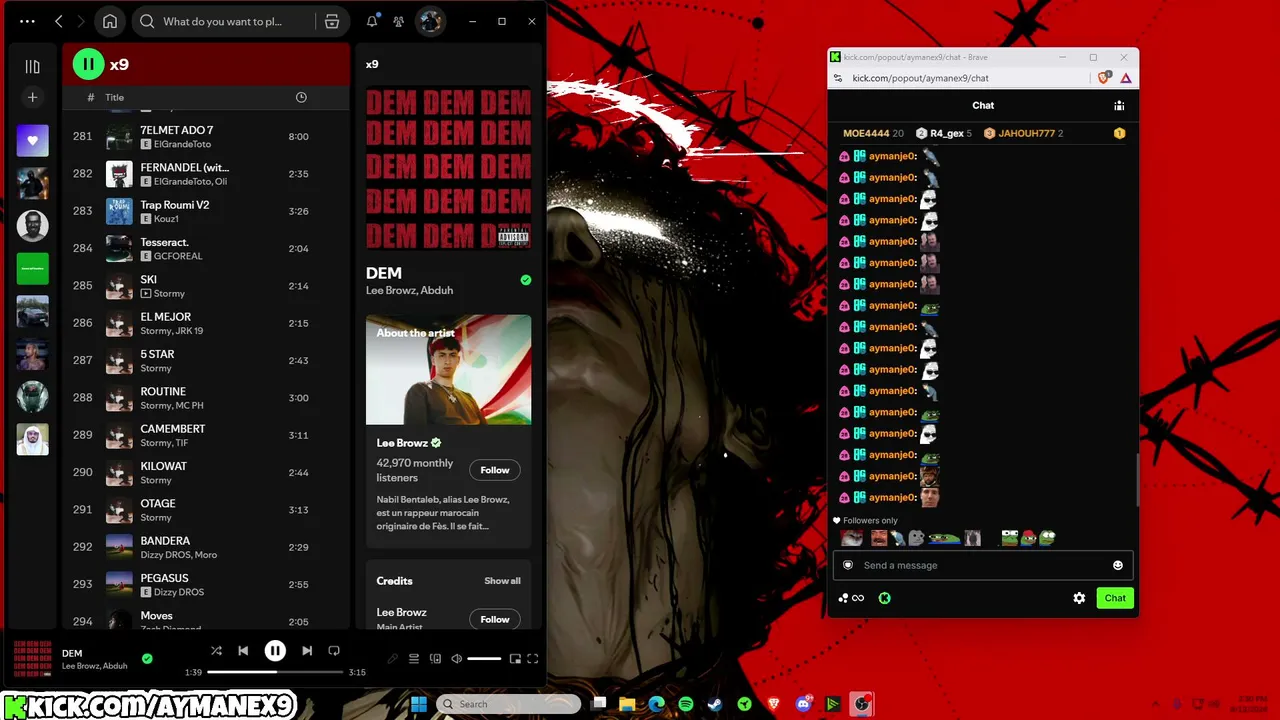
Task: Open Spotify notifications bell
Action: coord(372,21)
